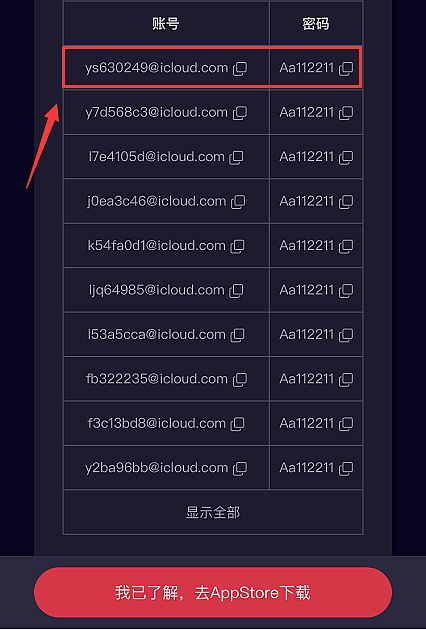Copy the j0ea3c46@icloud.com account

coord(238,202)
